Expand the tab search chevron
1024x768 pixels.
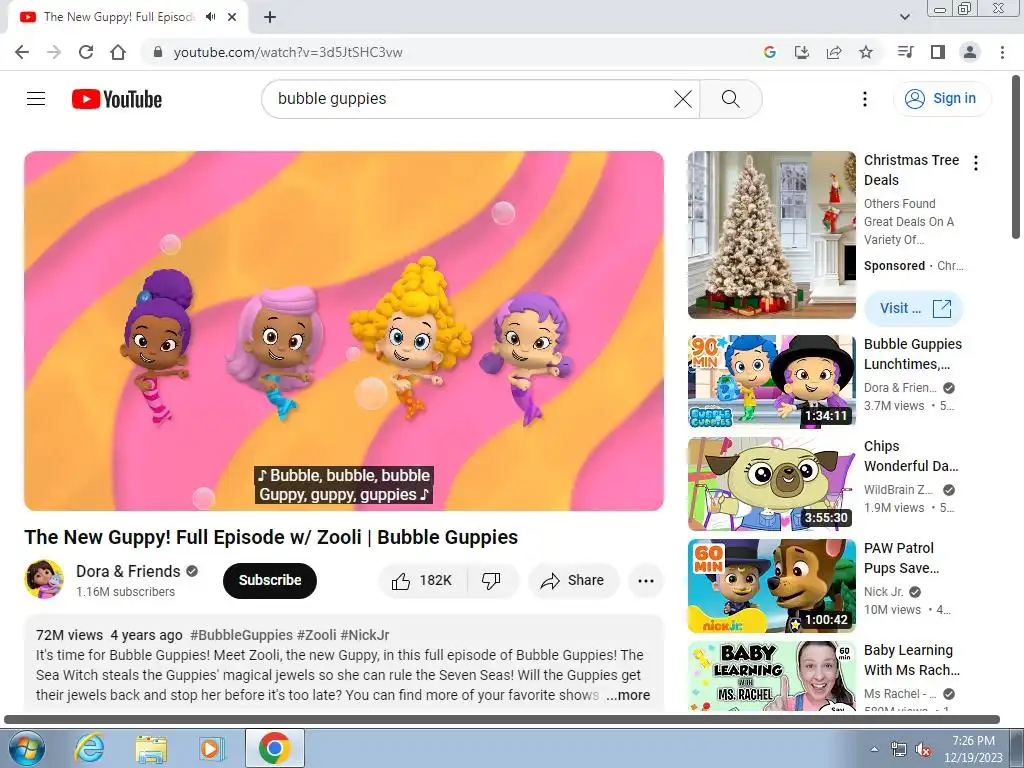[x=904, y=17]
